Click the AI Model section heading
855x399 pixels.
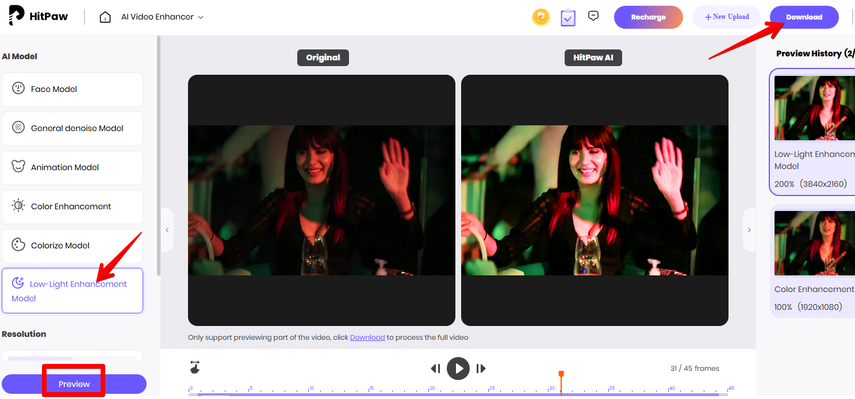click(20, 56)
